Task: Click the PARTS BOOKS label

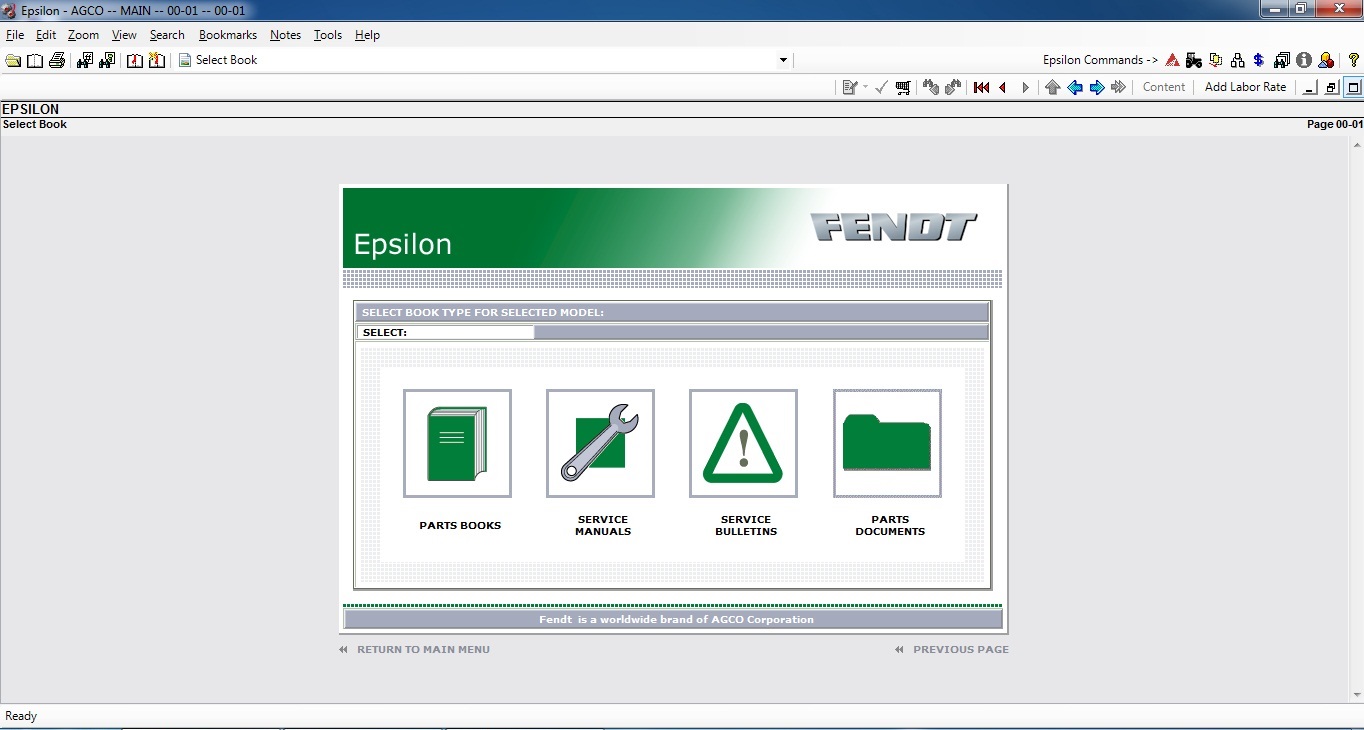Action: coord(460,525)
